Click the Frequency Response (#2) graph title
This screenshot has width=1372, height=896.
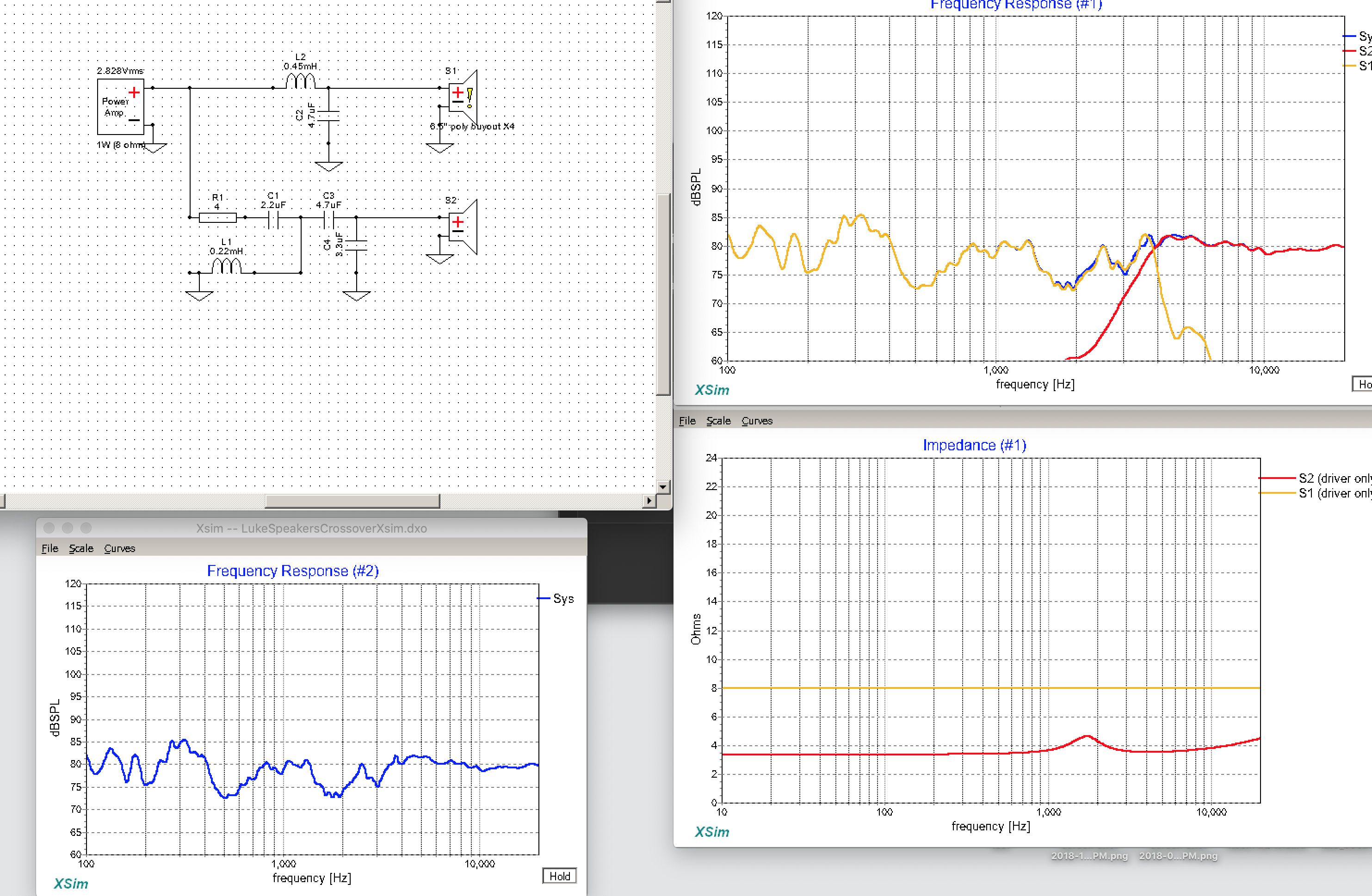293,571
